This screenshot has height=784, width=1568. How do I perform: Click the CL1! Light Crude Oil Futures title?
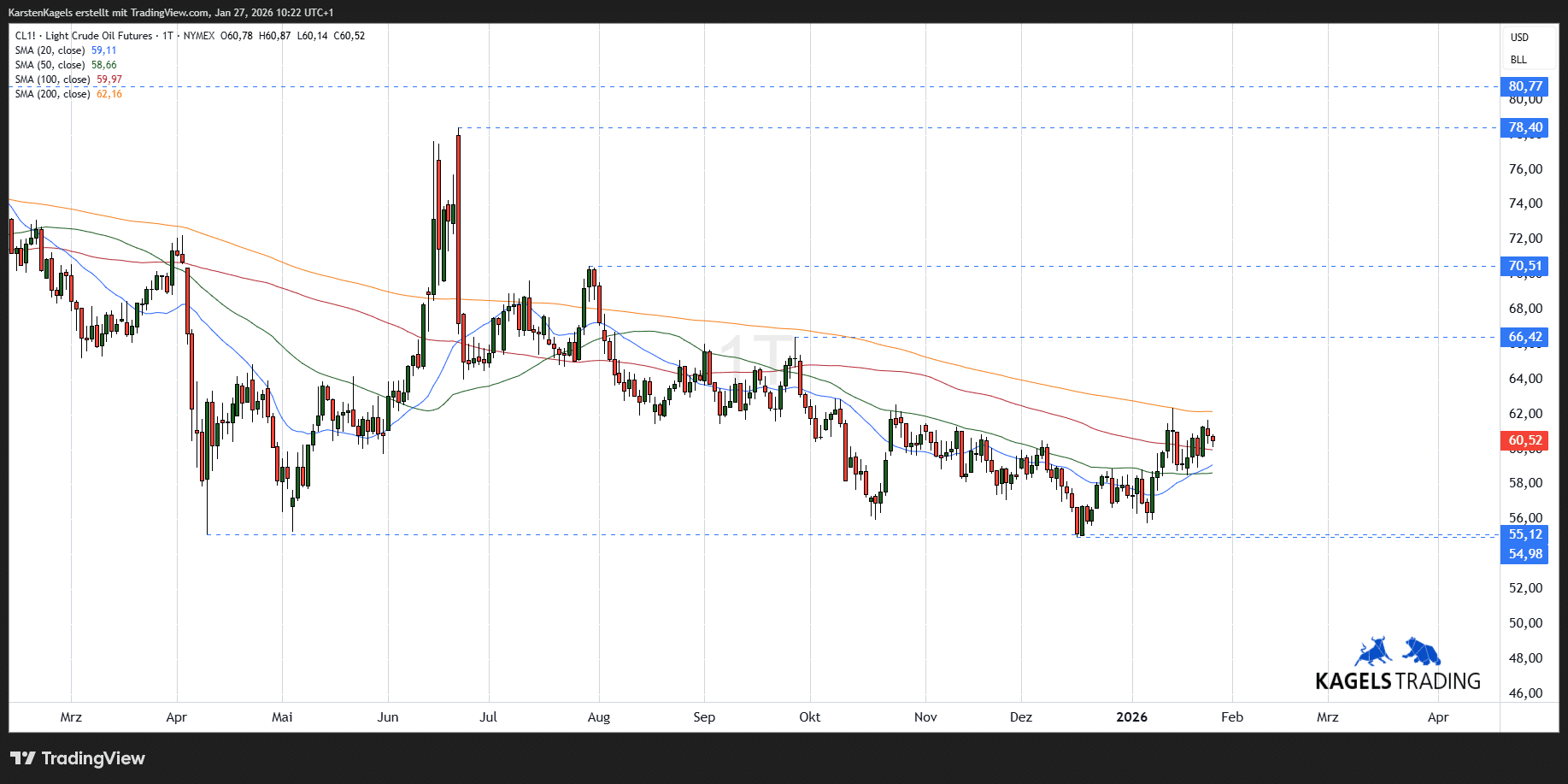[84, 36]
